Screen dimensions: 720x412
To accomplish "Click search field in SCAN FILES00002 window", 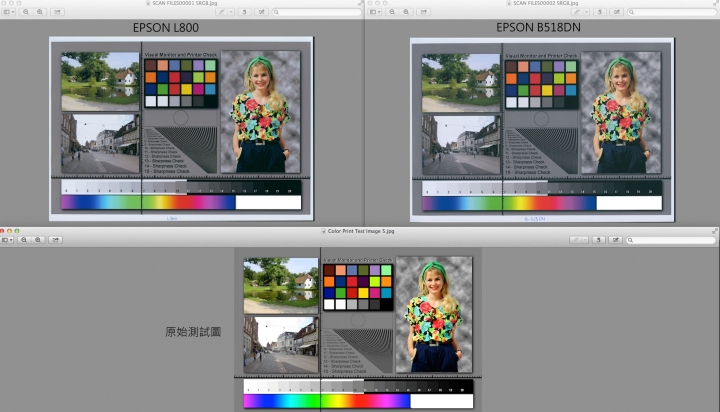I will coord(672,12).
